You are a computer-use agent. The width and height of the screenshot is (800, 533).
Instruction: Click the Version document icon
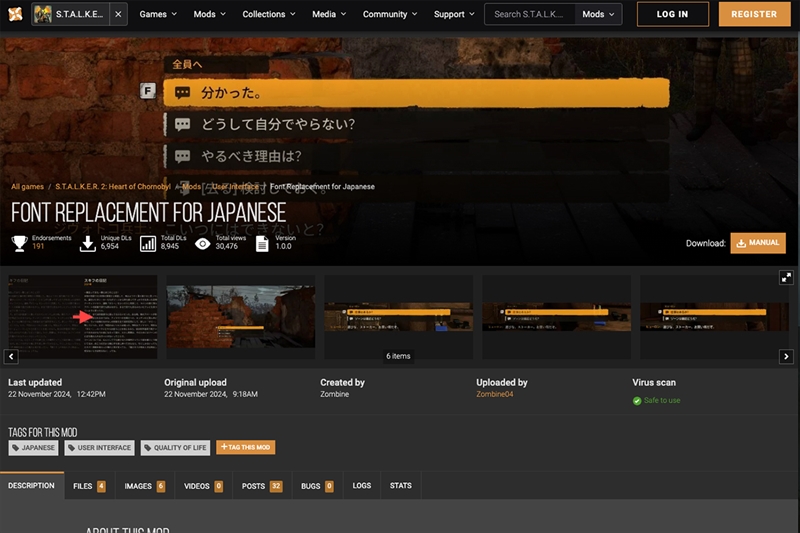click(262, 244)
